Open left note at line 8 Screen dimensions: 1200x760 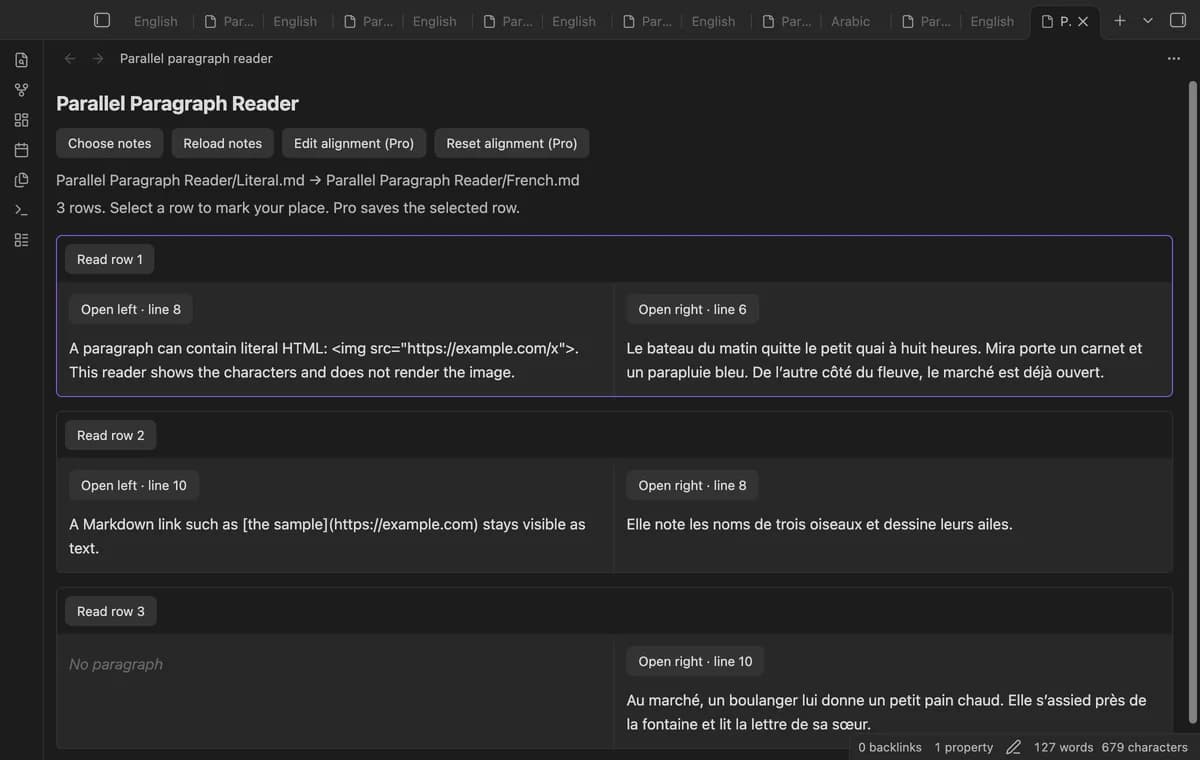(131, 309)
